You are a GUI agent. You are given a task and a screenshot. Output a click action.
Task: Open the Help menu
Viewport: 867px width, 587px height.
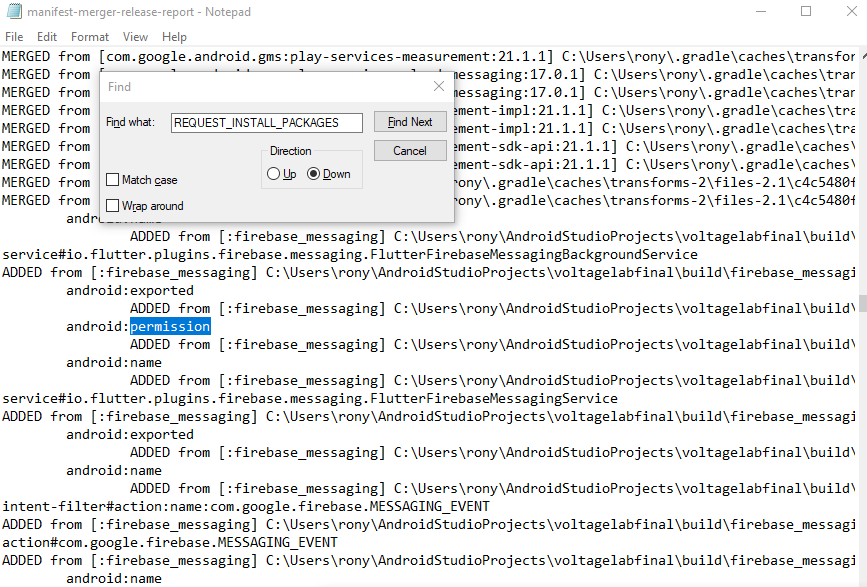(x=173, y=36)
